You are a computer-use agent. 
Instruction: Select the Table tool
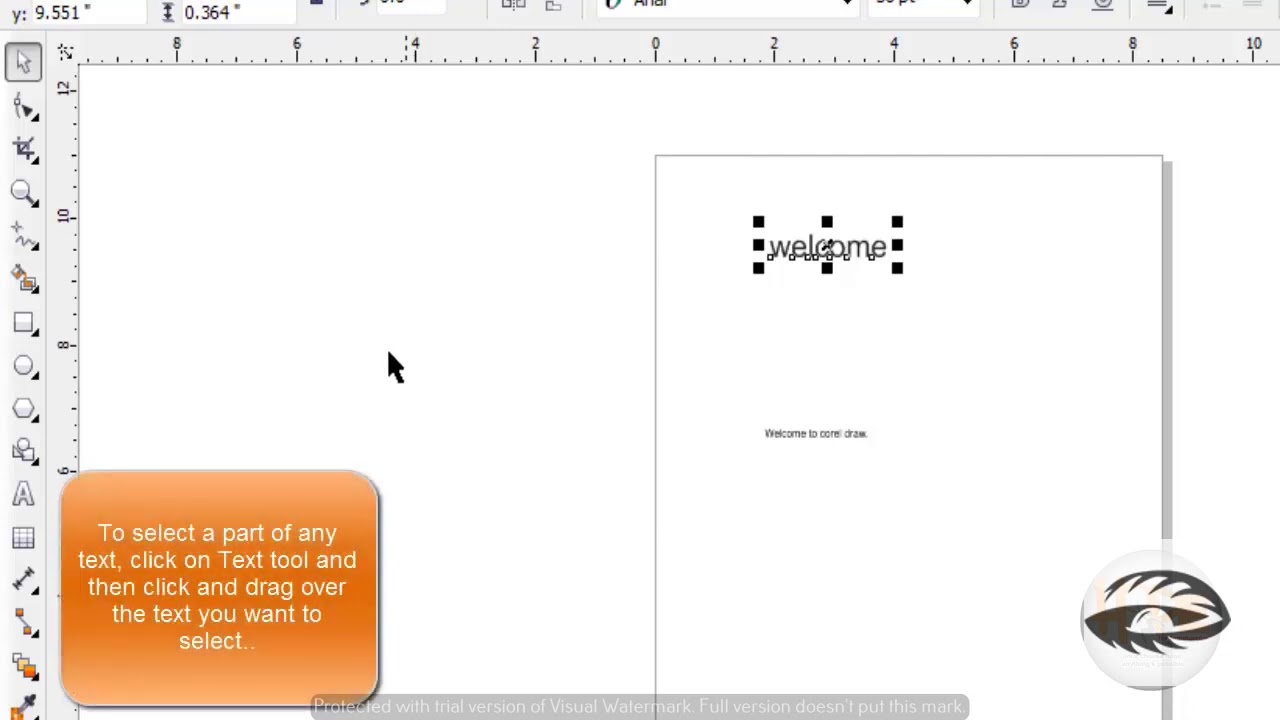point(24,538)
